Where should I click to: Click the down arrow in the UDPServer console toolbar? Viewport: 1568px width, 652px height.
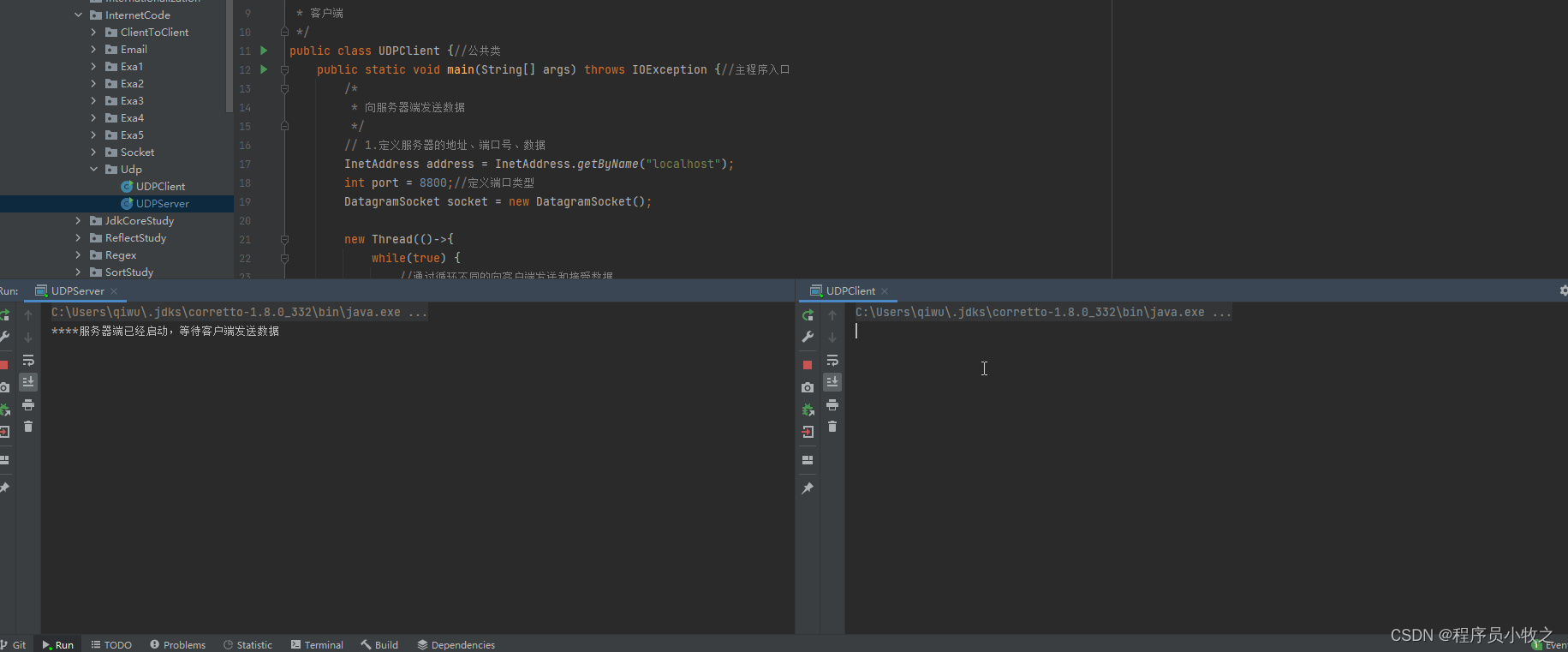[28, 338]
